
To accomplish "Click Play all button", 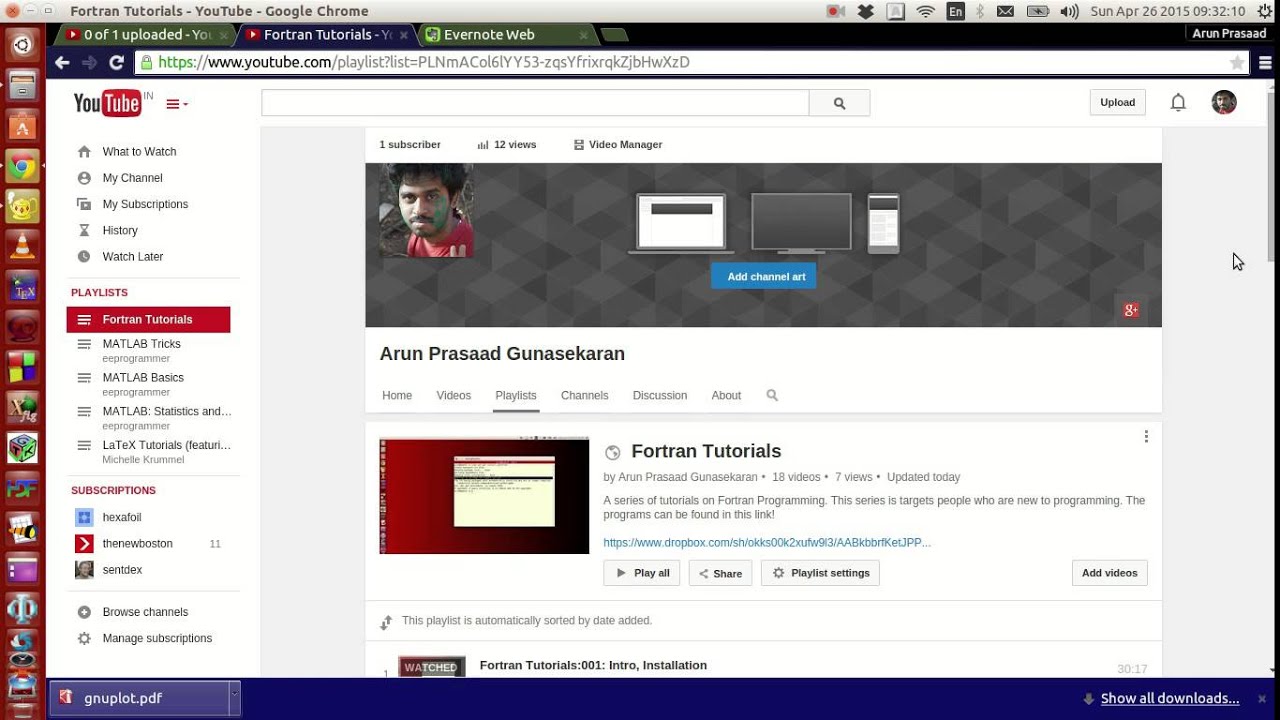I will pyautogui.click(x=642, y=573).
